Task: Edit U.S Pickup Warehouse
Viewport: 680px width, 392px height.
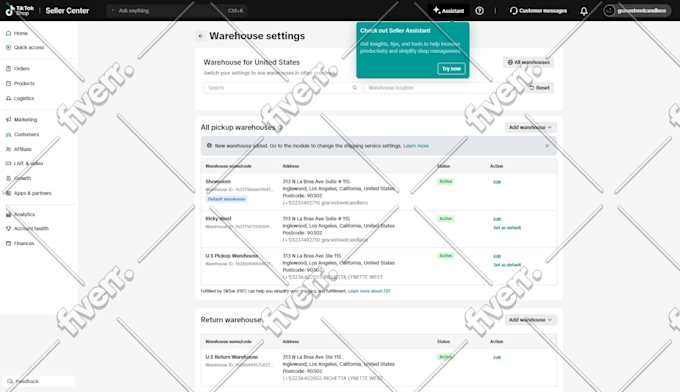Action: click(x=497, y=256)
